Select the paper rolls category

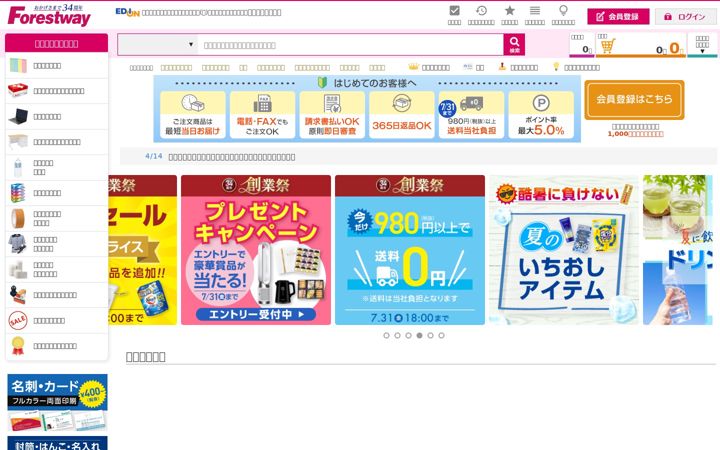[18, 270]
